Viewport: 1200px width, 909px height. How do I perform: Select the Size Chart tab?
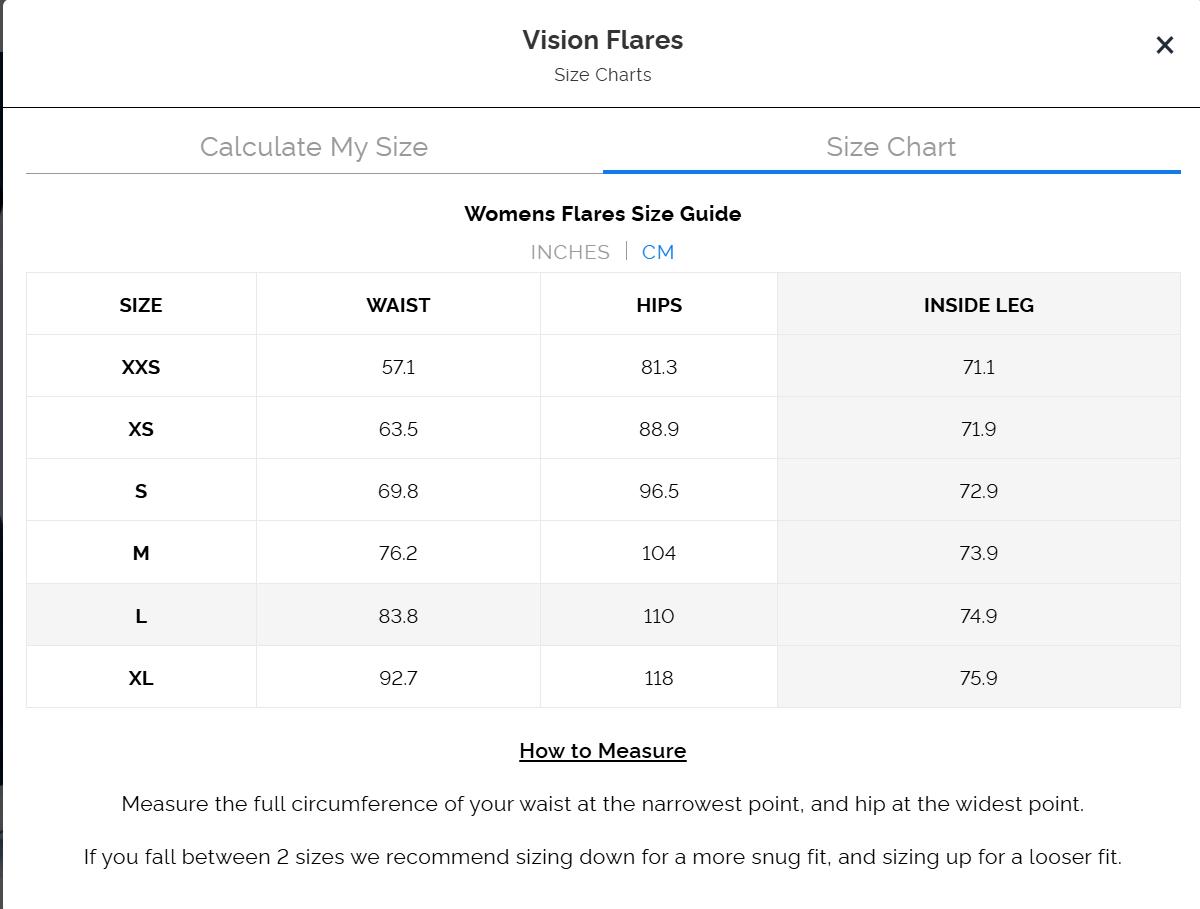point(891,147)
